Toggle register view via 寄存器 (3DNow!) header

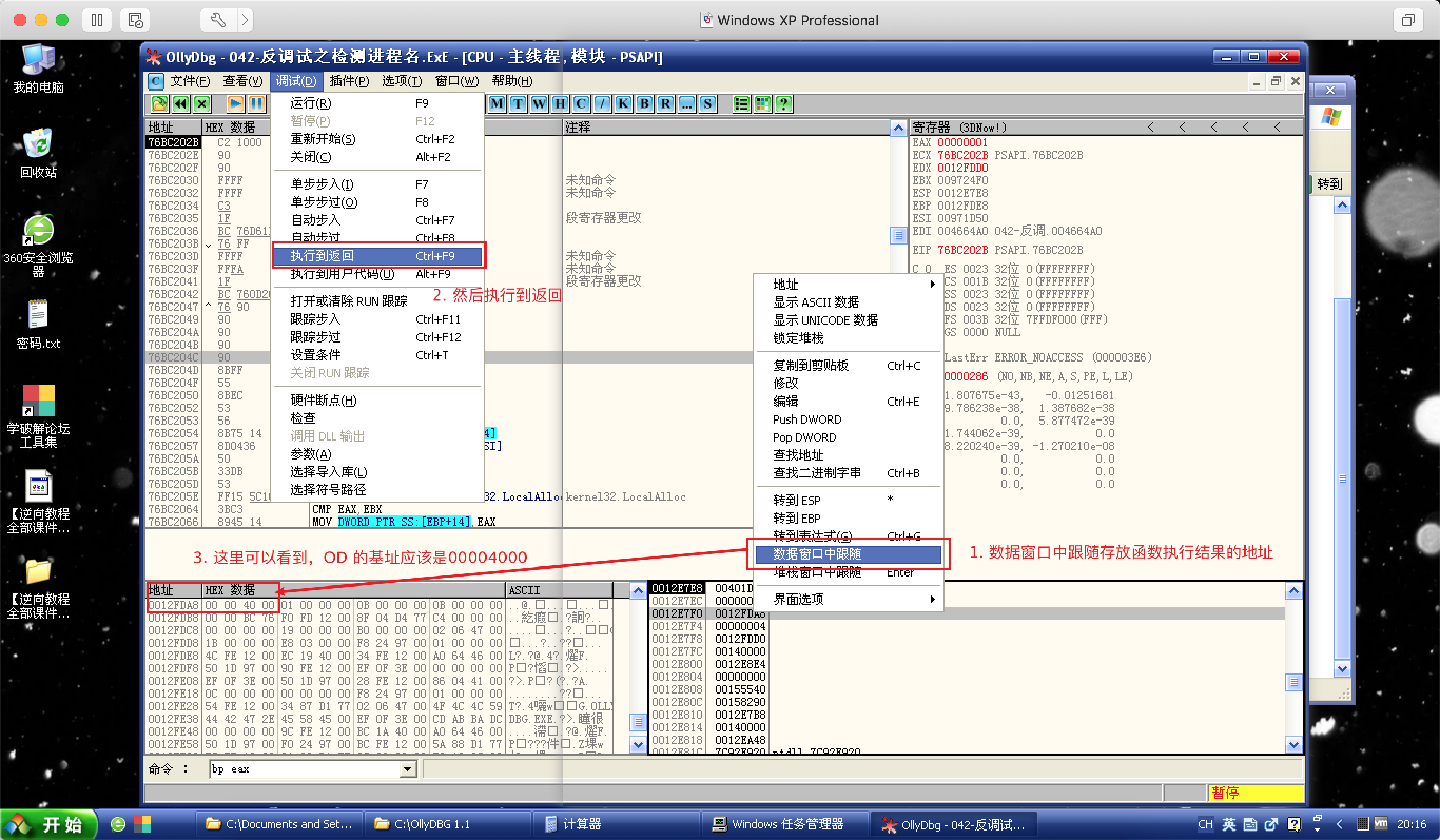pyautogui.click(x=960, y=127)
